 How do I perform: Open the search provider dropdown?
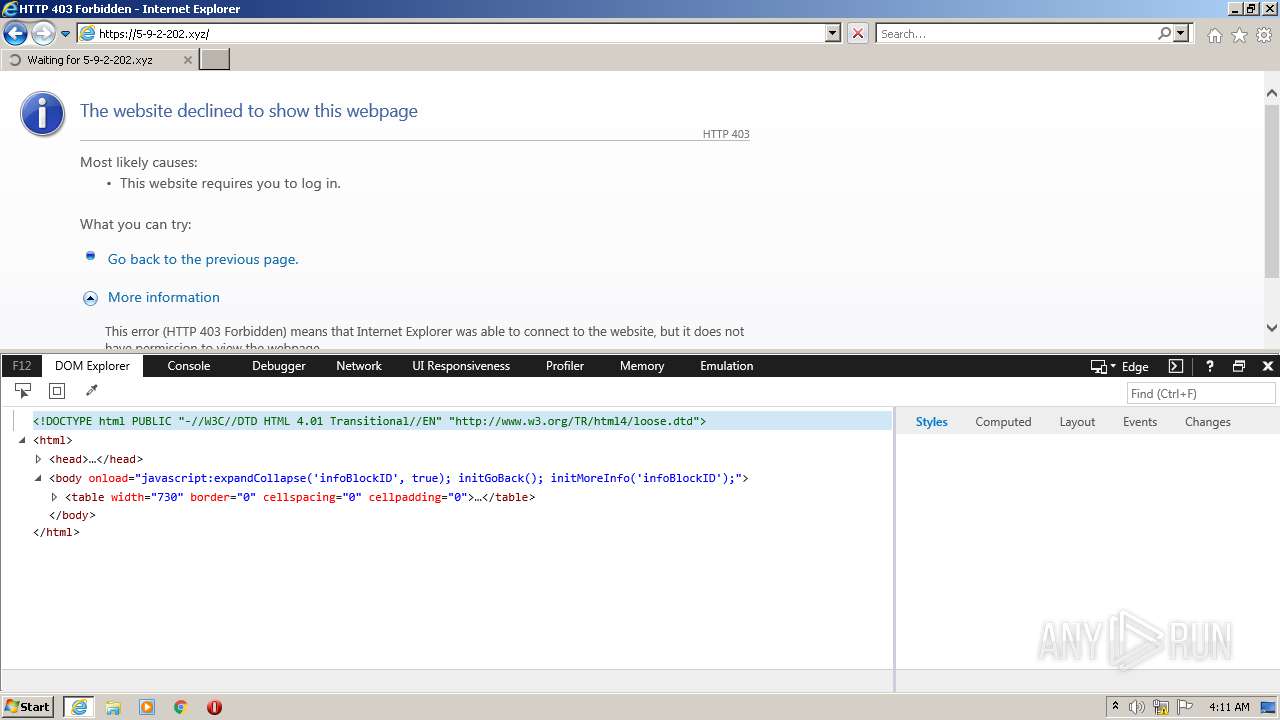(x=1181, y=33)
